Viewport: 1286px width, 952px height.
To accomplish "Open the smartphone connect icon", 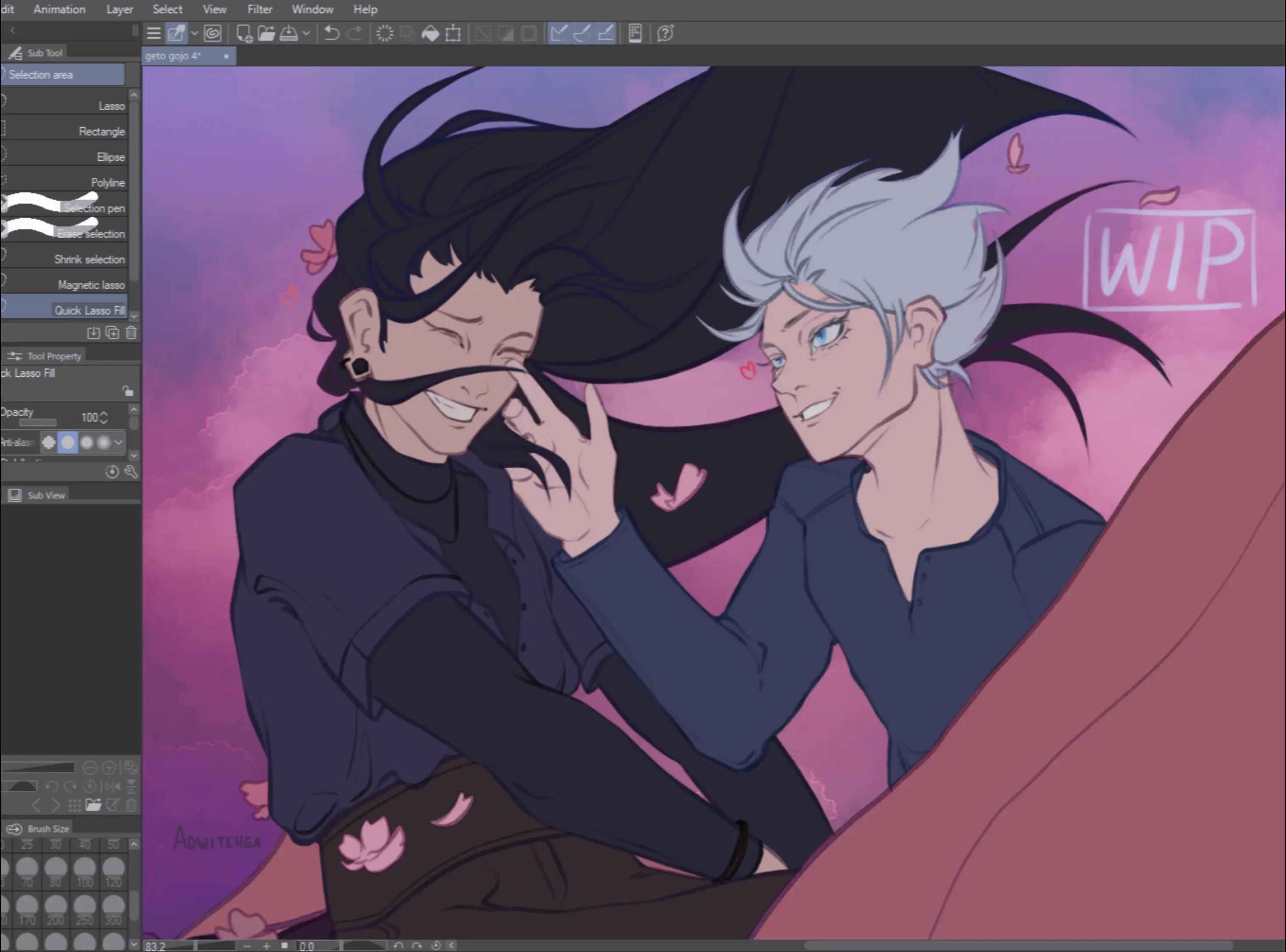I will click(x=635, y=34).
